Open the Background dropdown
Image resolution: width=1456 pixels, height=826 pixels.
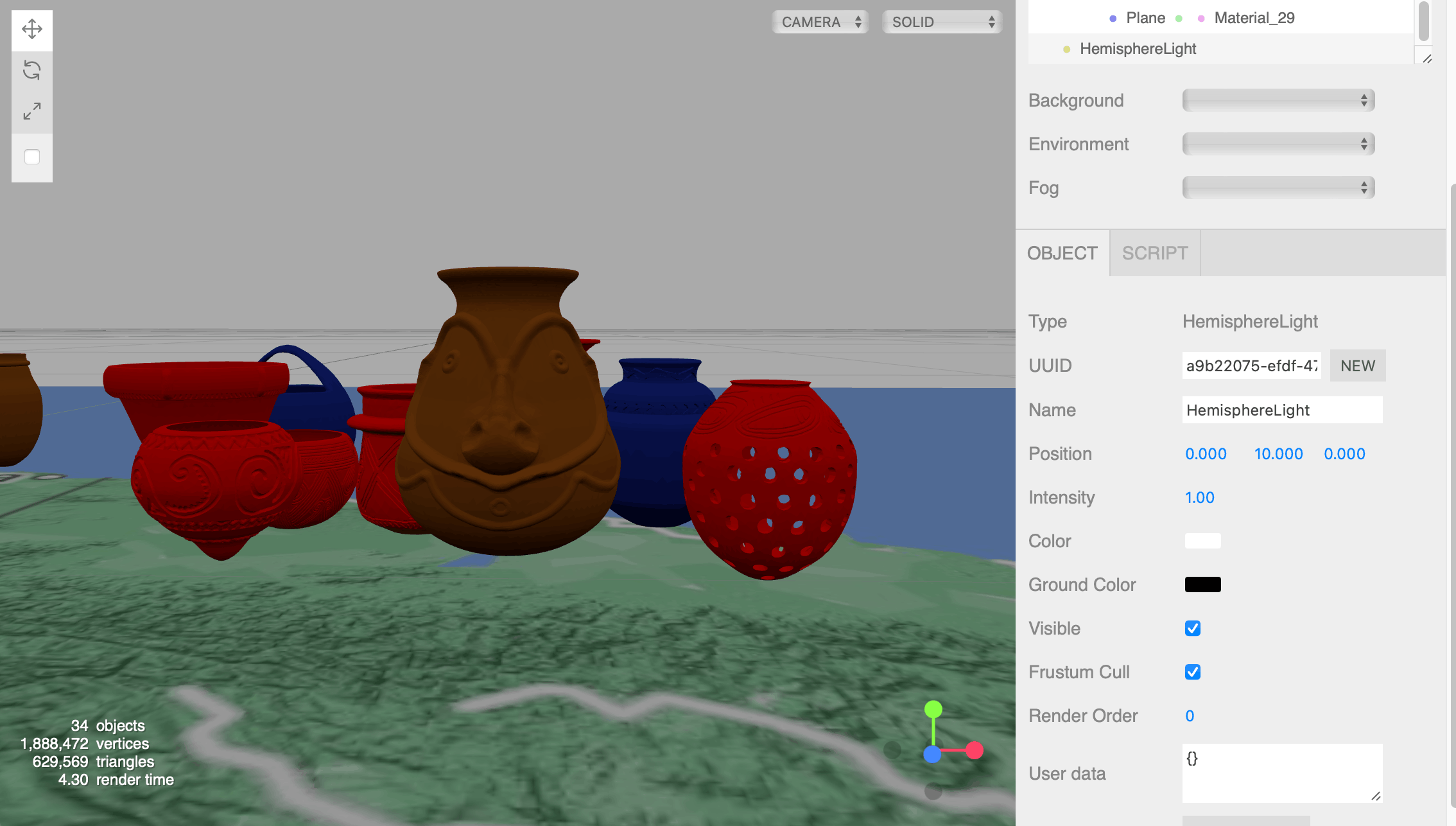[1278, 100]
